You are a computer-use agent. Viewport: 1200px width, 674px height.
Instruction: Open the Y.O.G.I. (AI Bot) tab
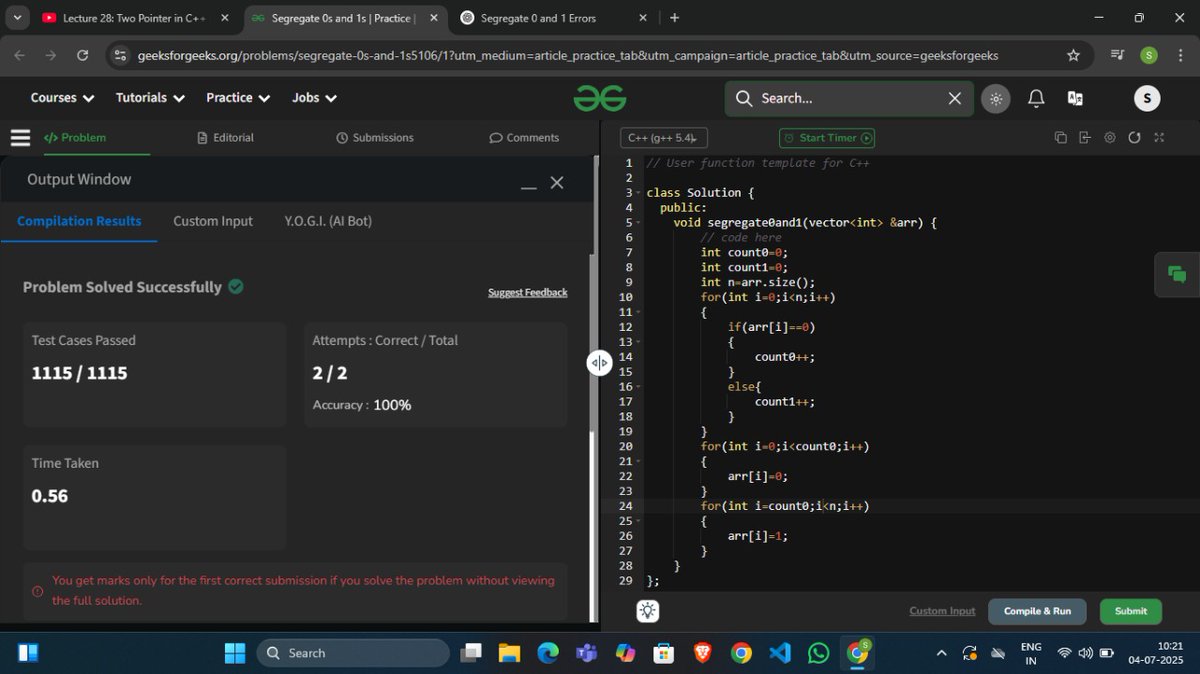328,221
